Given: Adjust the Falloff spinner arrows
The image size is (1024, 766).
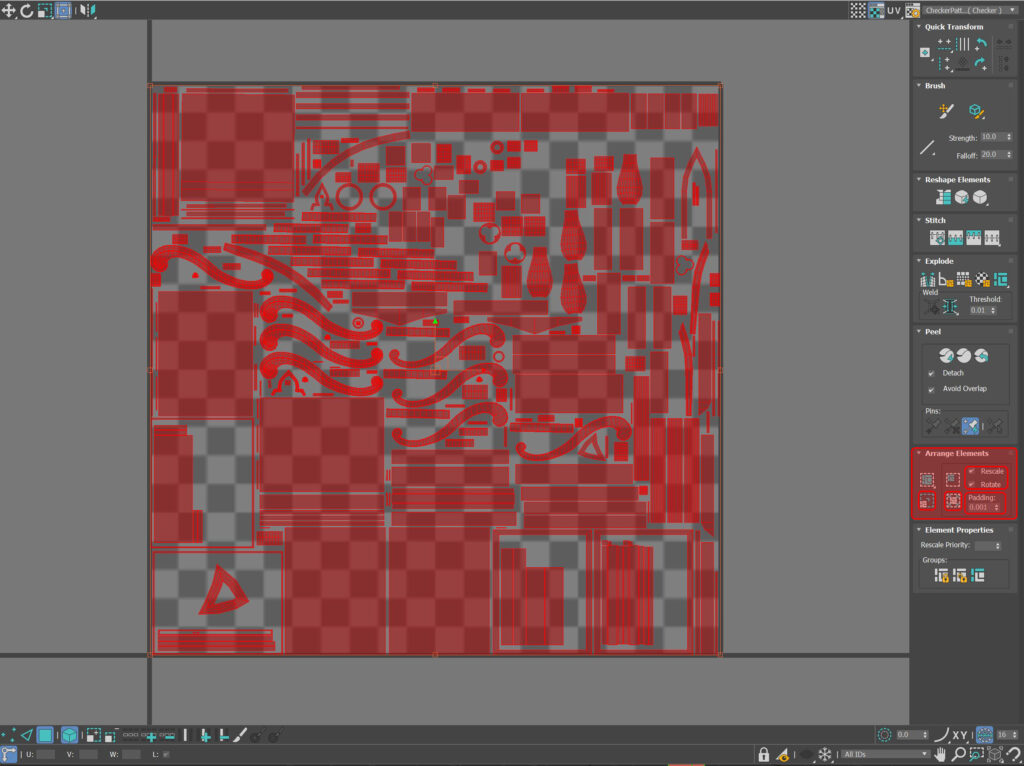Looking at the screenshot, I should tap(1009, 155).
